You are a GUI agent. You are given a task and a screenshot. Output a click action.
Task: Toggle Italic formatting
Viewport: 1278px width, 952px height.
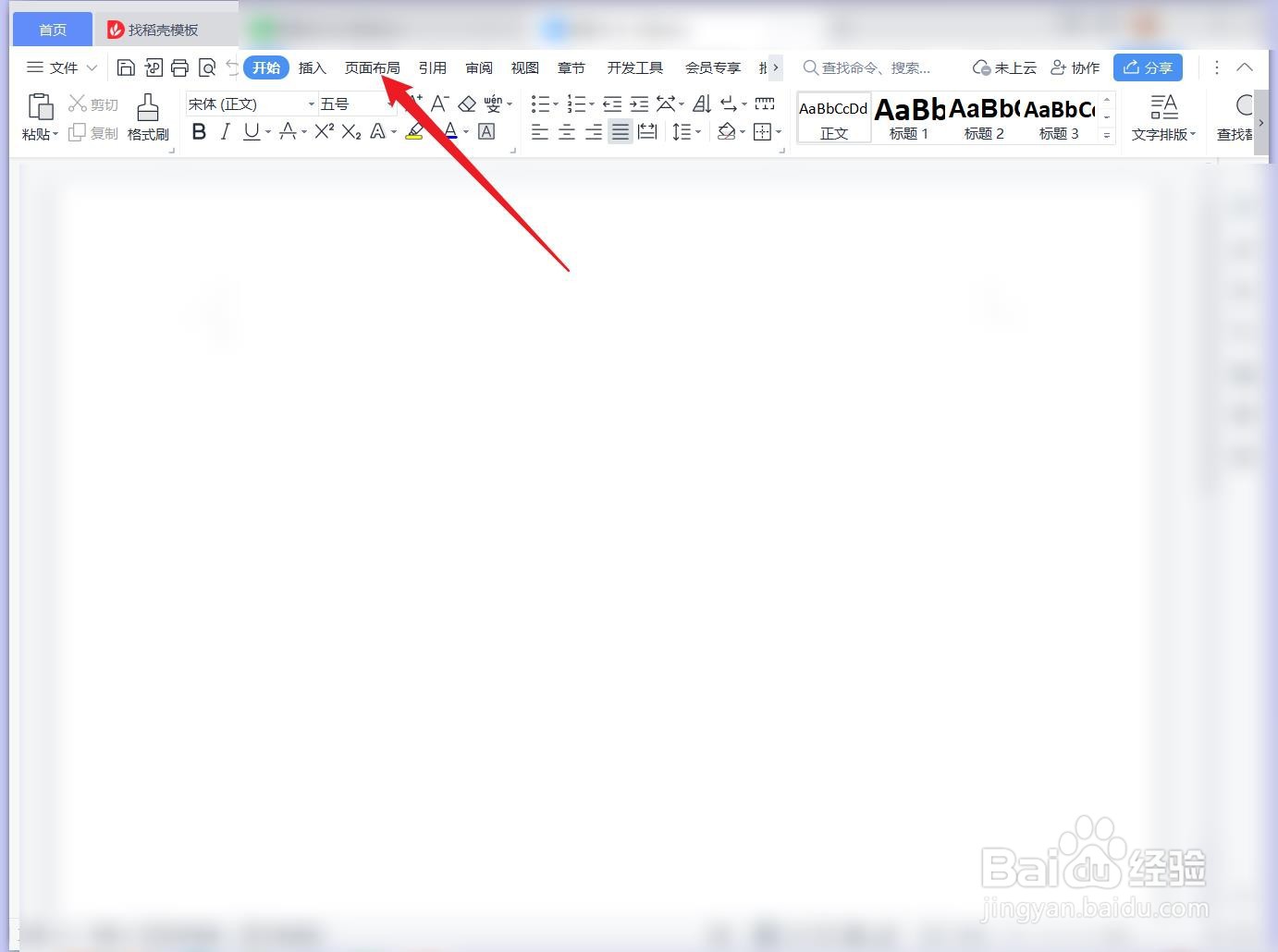click(225, 132)
